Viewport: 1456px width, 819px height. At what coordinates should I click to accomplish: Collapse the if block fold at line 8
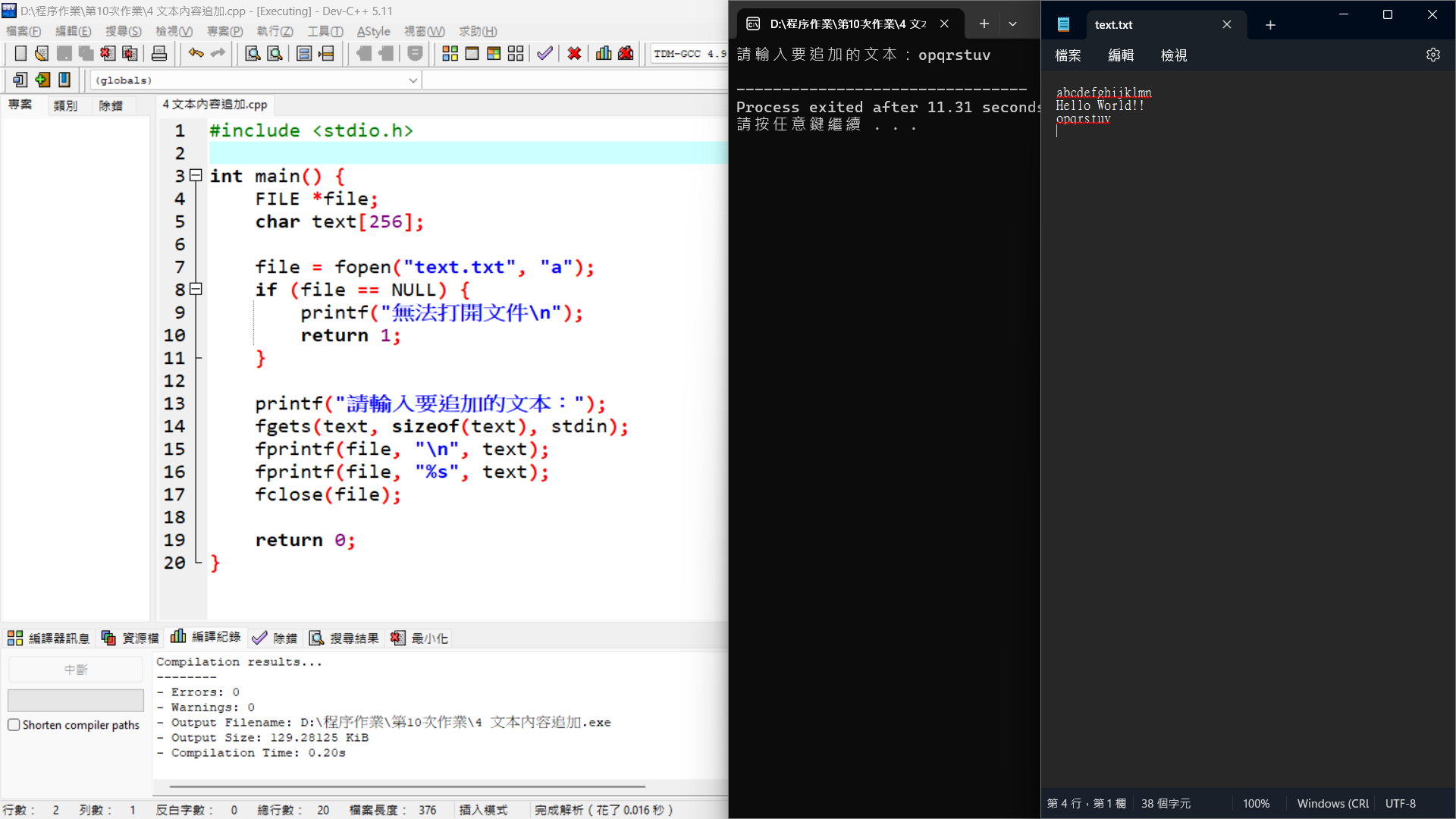click(196, 290)
